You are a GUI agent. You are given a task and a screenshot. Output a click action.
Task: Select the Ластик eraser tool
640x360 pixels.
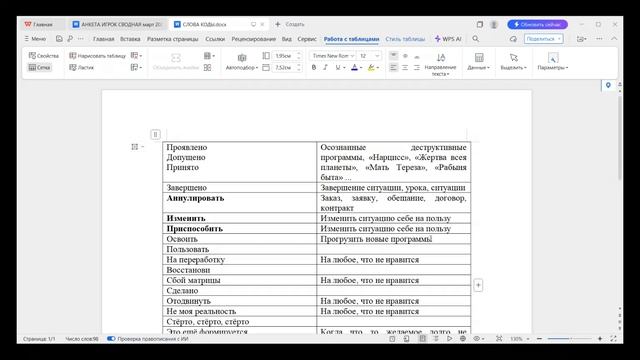[81, 67]
